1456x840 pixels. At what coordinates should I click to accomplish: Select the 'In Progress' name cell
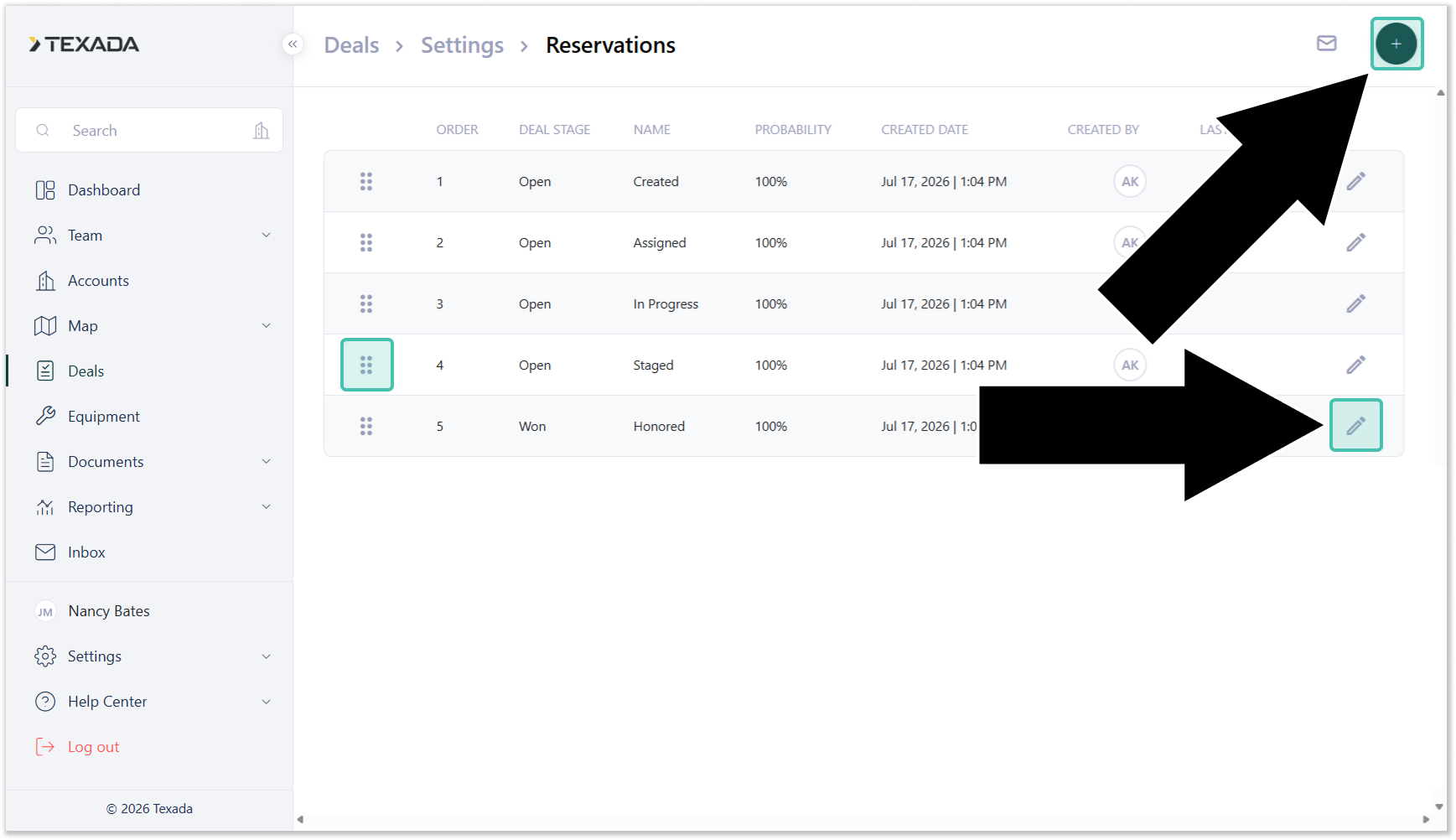666,304
